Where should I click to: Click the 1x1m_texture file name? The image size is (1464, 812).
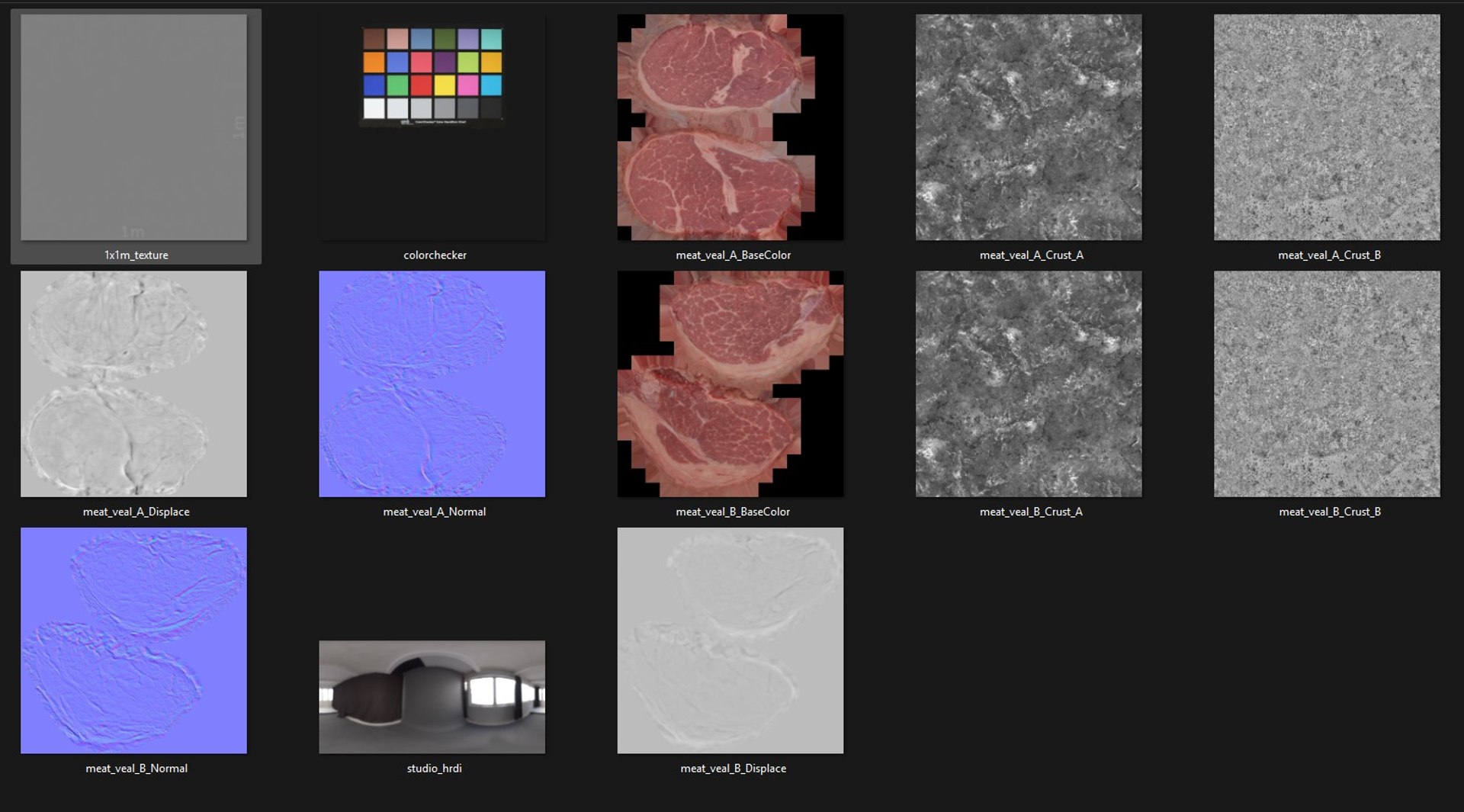136,255
